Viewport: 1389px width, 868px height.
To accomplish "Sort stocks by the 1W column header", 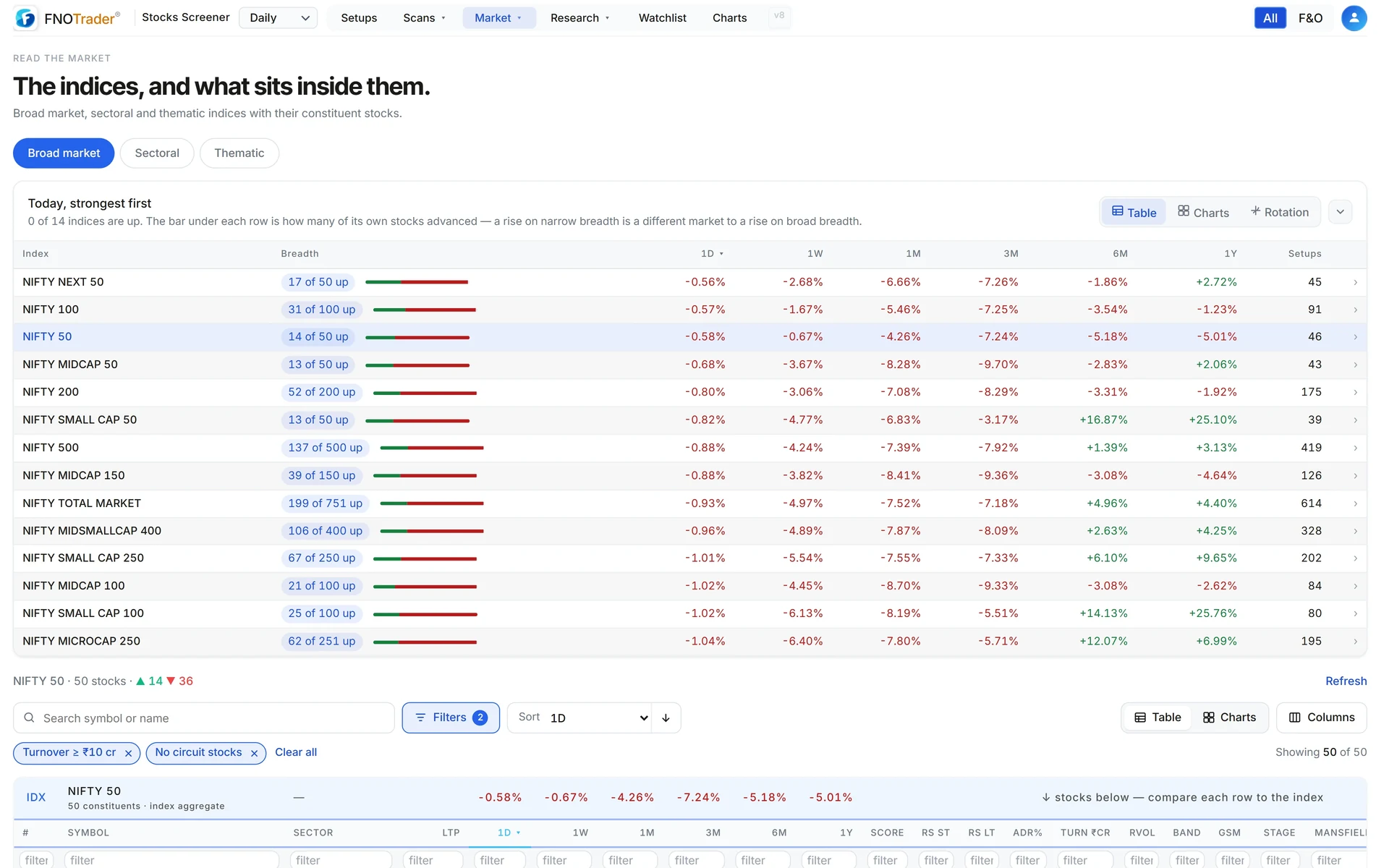I will click(x=580, y=833).
